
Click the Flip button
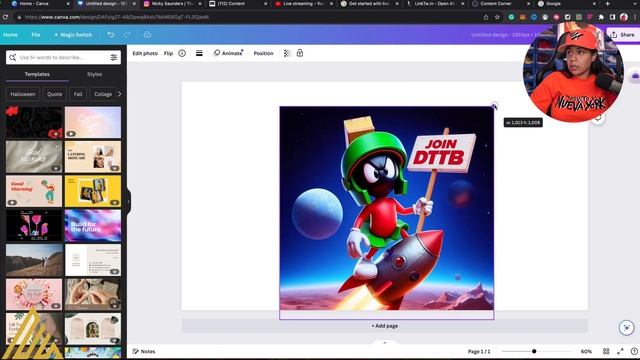coord(169,53)
